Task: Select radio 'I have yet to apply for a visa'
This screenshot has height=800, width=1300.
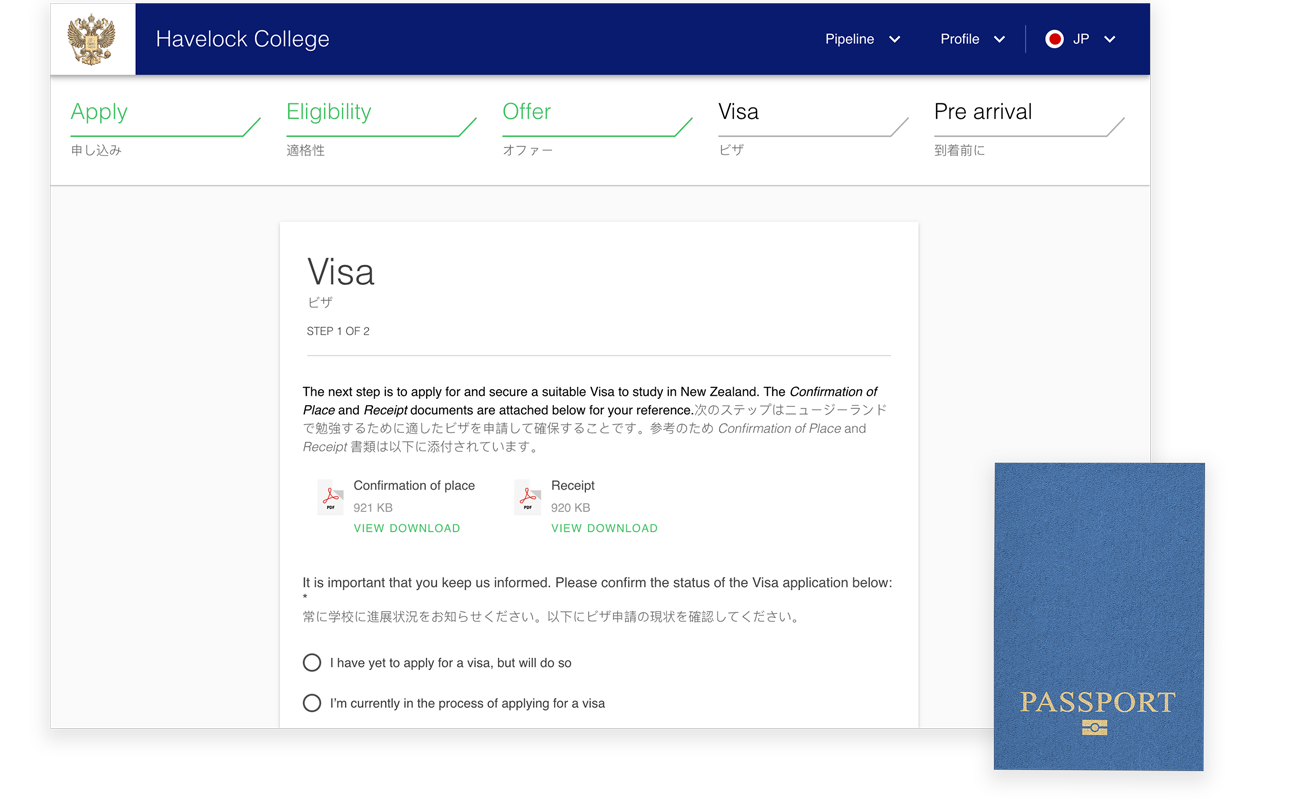Action: point(312,662)
